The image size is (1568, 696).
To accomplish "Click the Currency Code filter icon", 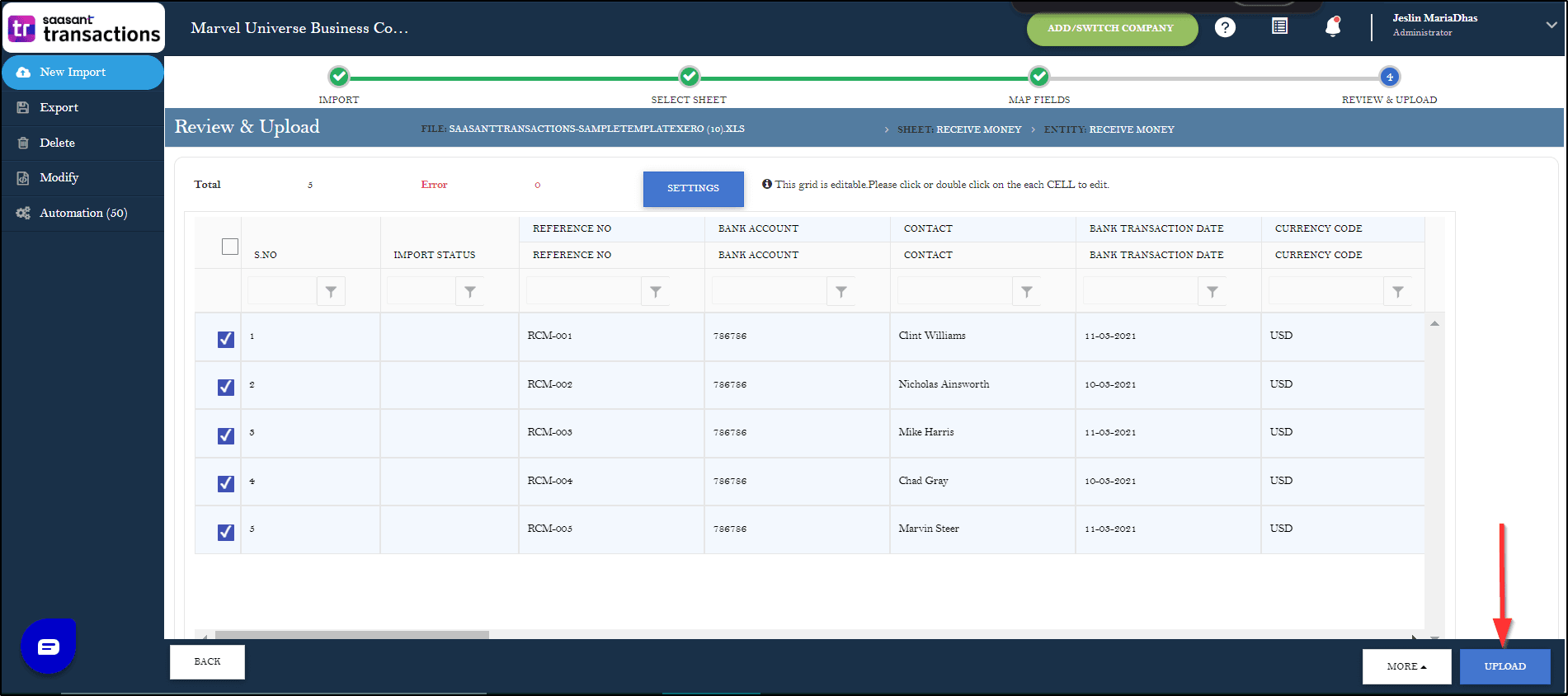I will [1398, 292].
